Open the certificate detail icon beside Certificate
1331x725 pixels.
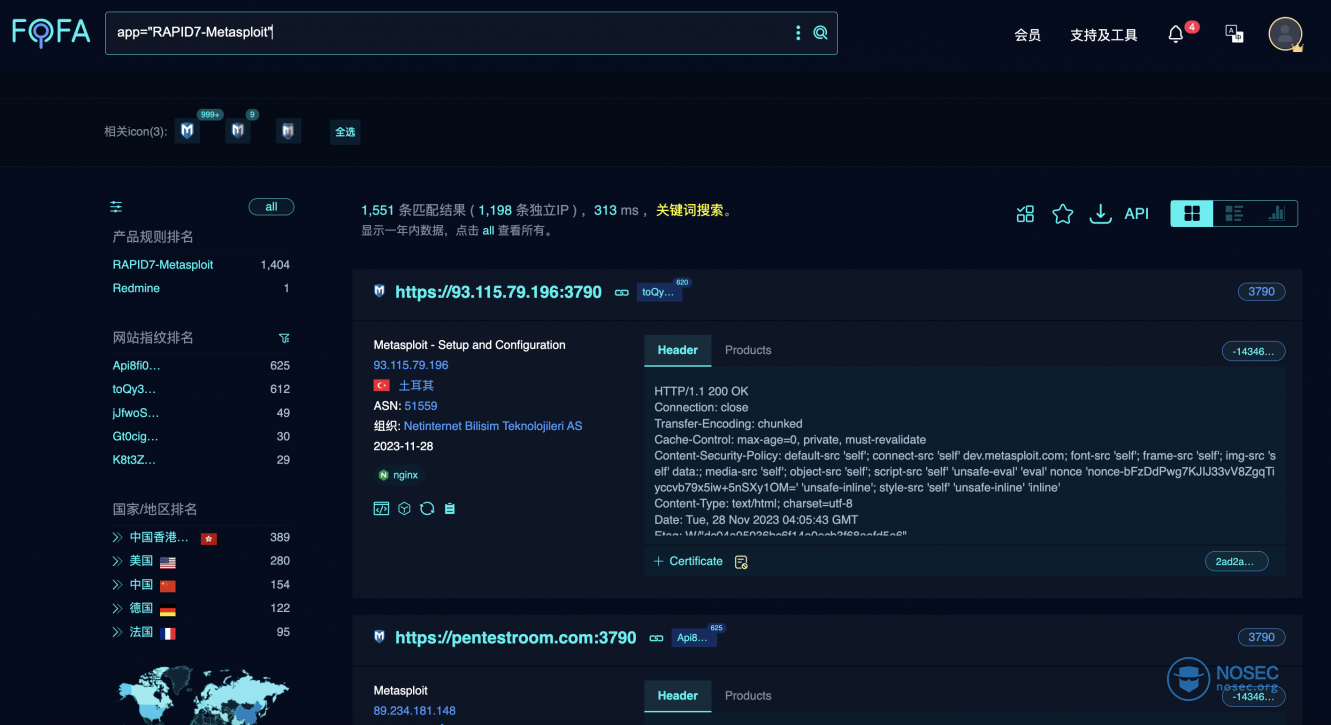click(741, 562)
